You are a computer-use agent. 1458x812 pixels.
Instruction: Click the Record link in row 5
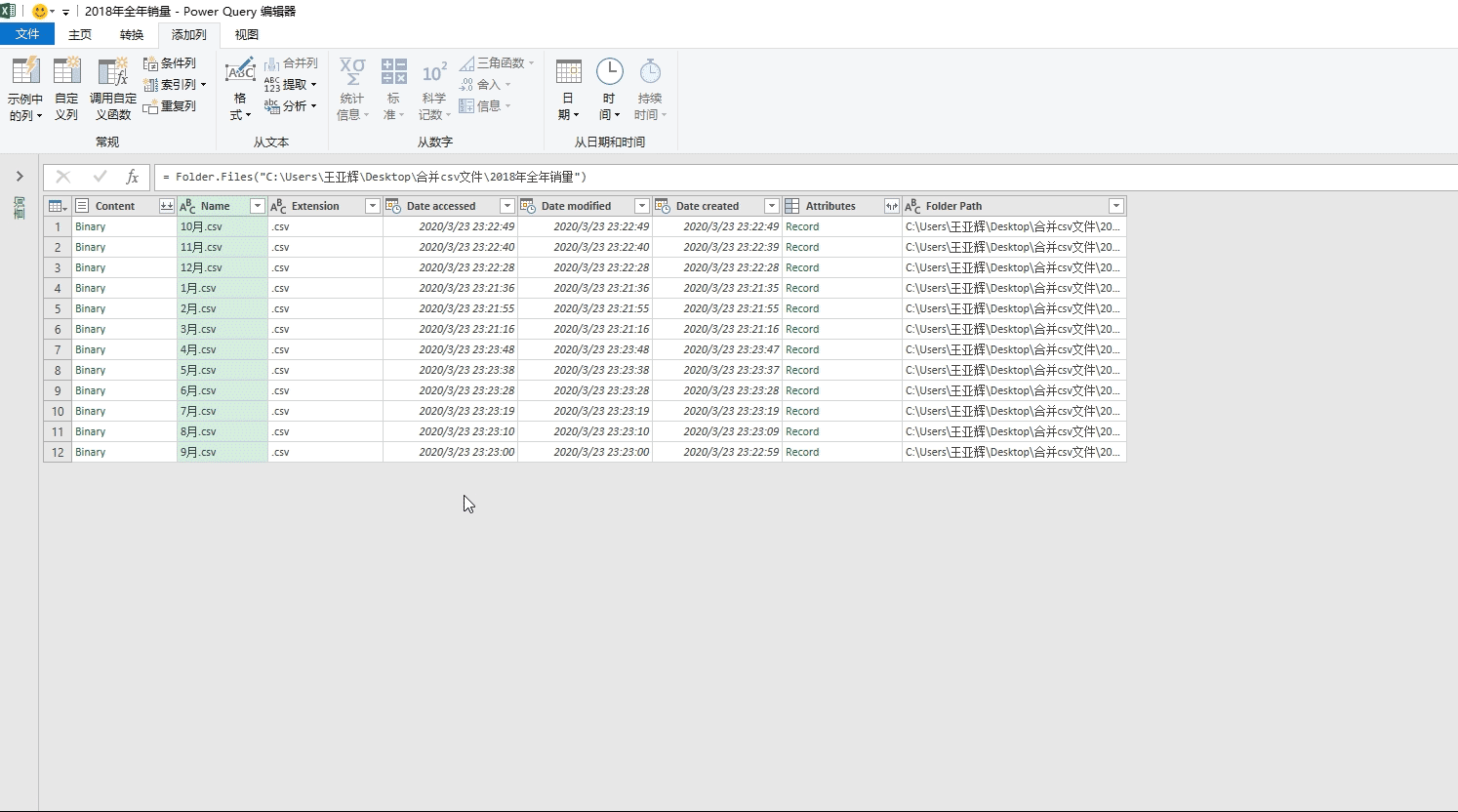[802, 308]
